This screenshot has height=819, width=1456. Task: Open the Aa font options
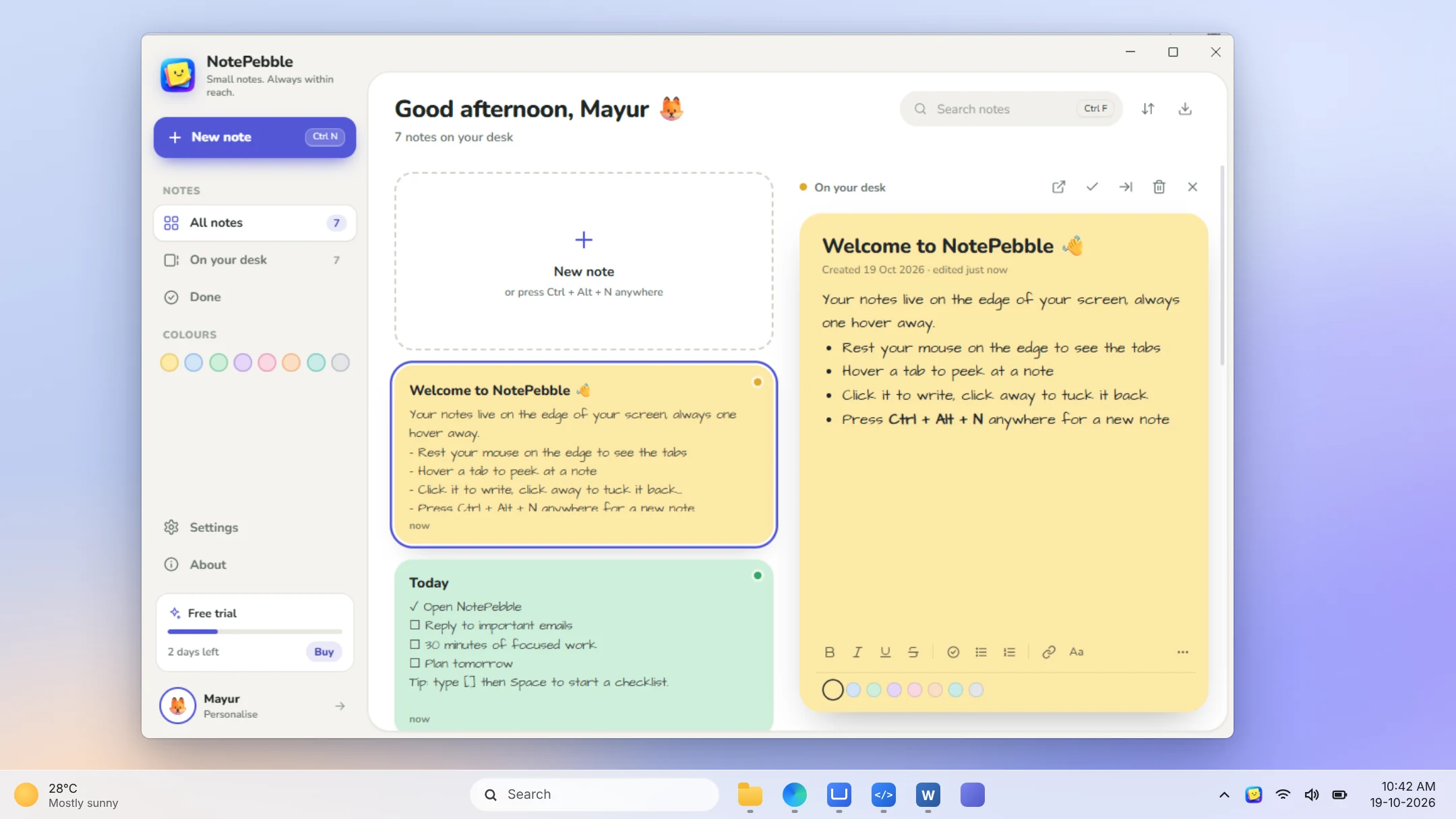pyautogui.click(x=1076, y=652)
